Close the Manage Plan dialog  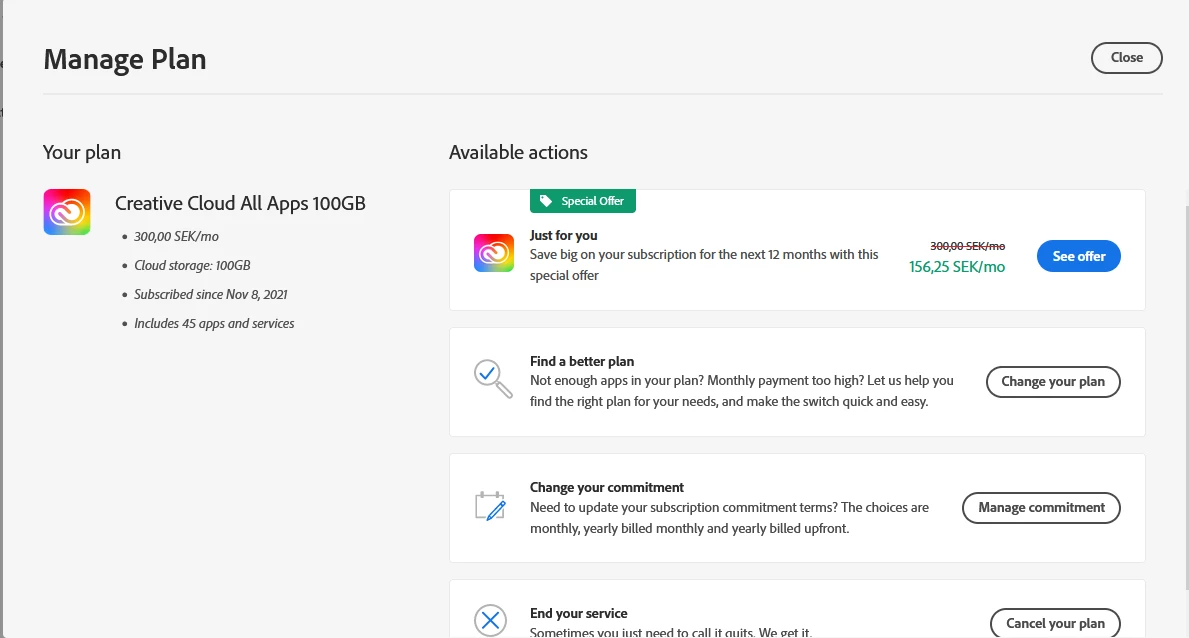(1126, 58)
